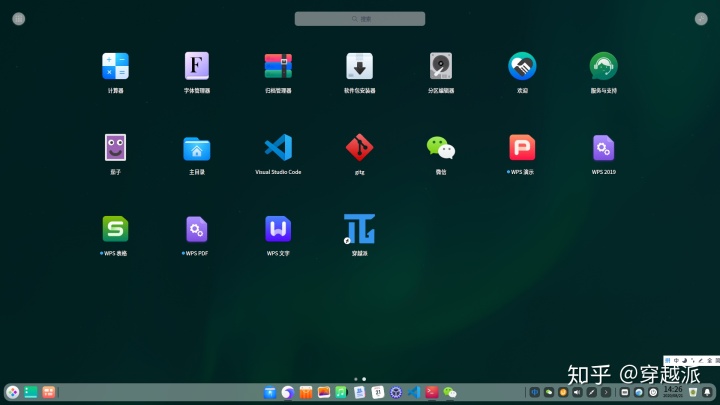Image resolution: width=720 pixels, height=405 pixels.
Task: Open the calendar icon in the dock
Action: pyautogui.click(x=377, y=393)
